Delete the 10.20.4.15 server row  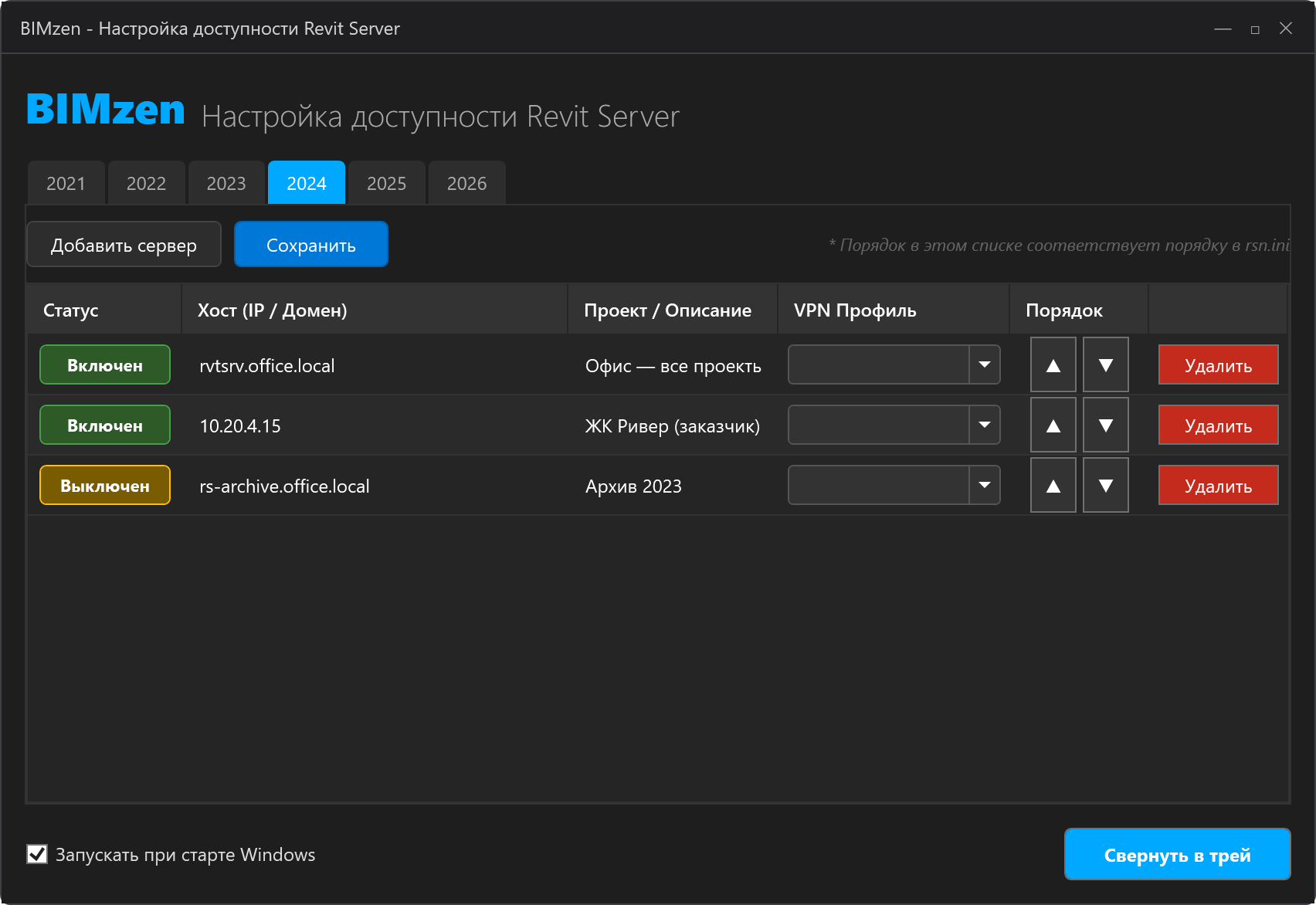(x=1218, y=425)
